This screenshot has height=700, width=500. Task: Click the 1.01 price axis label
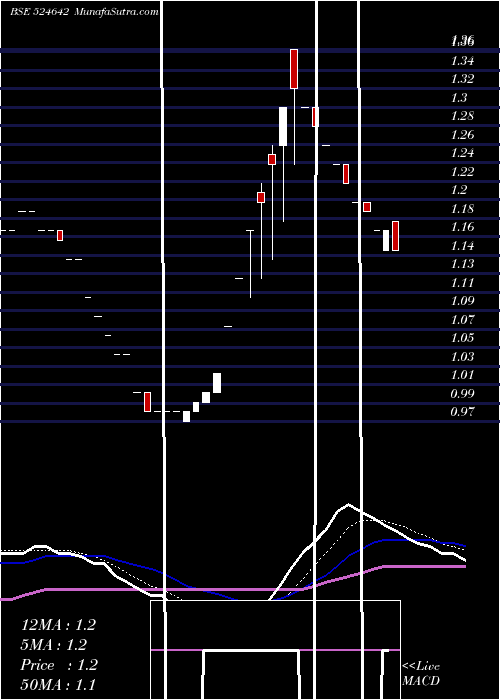click(462, 375)
